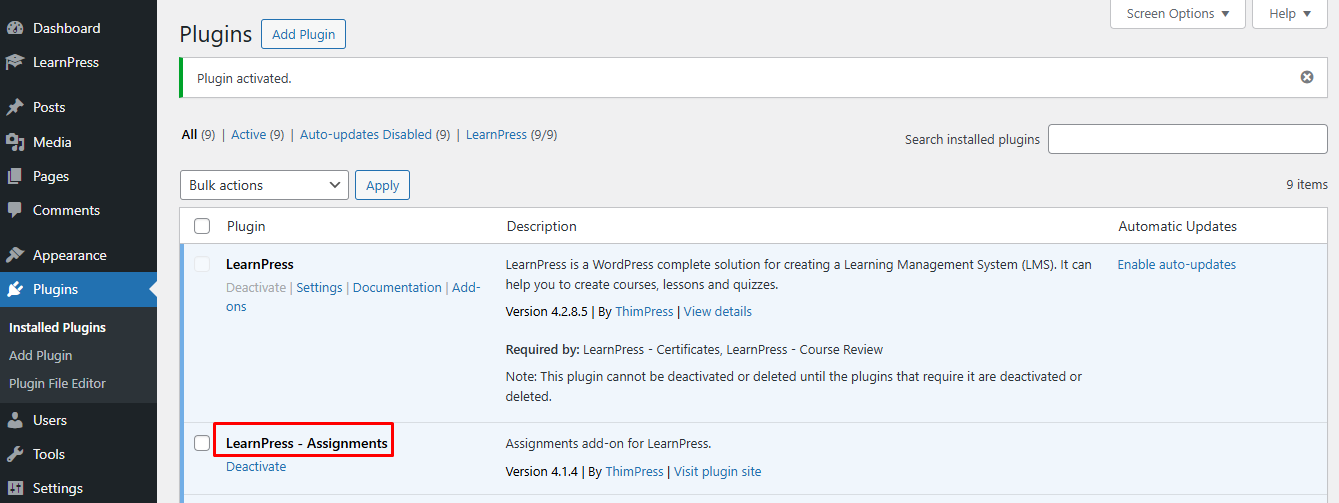Deactivate LearnPress - Assignments plugin
1339x503 pixels.
[256, 466]
